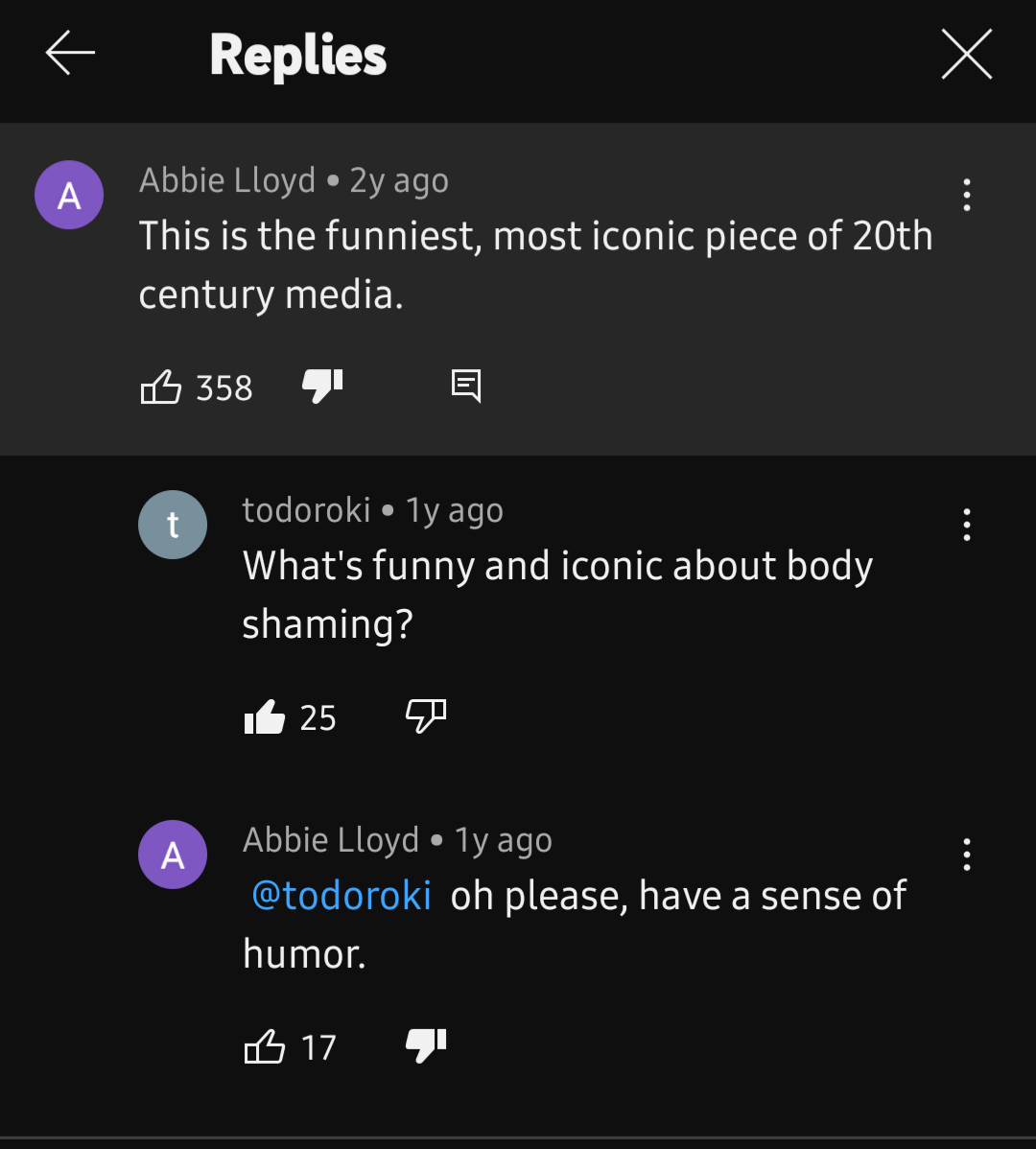This screenshot has width=1036, height=1149.
Task: Click todoroki's username
Action: pos(306,509)
